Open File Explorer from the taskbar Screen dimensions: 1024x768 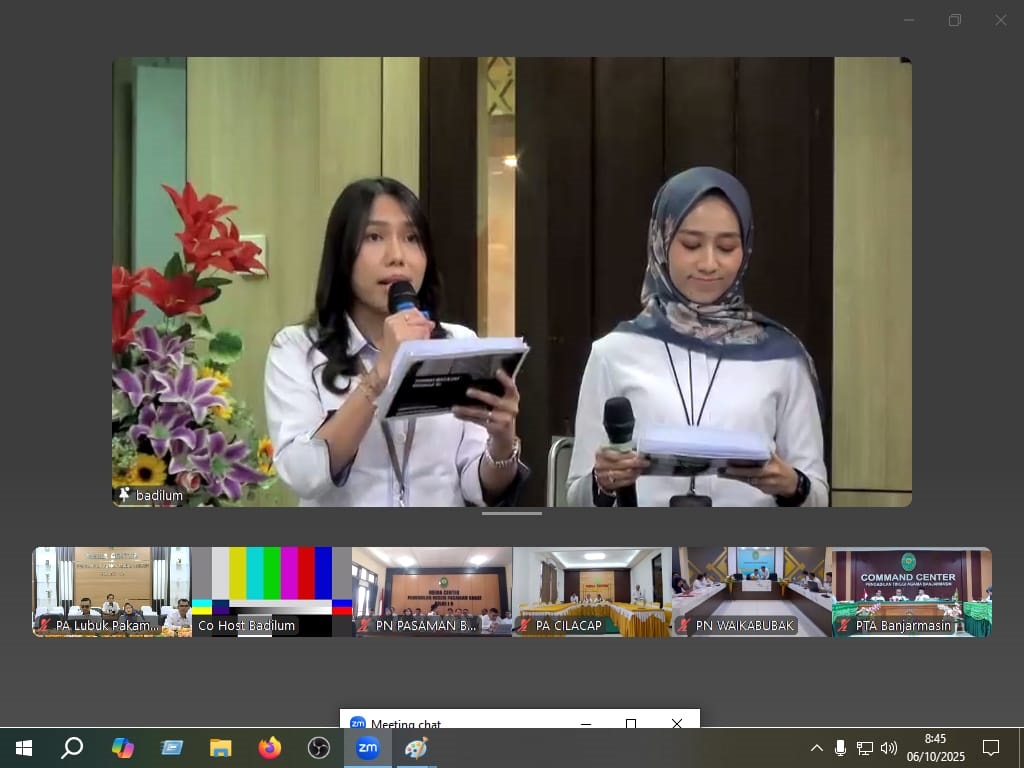pyautogui.click(x=221, y=747)
